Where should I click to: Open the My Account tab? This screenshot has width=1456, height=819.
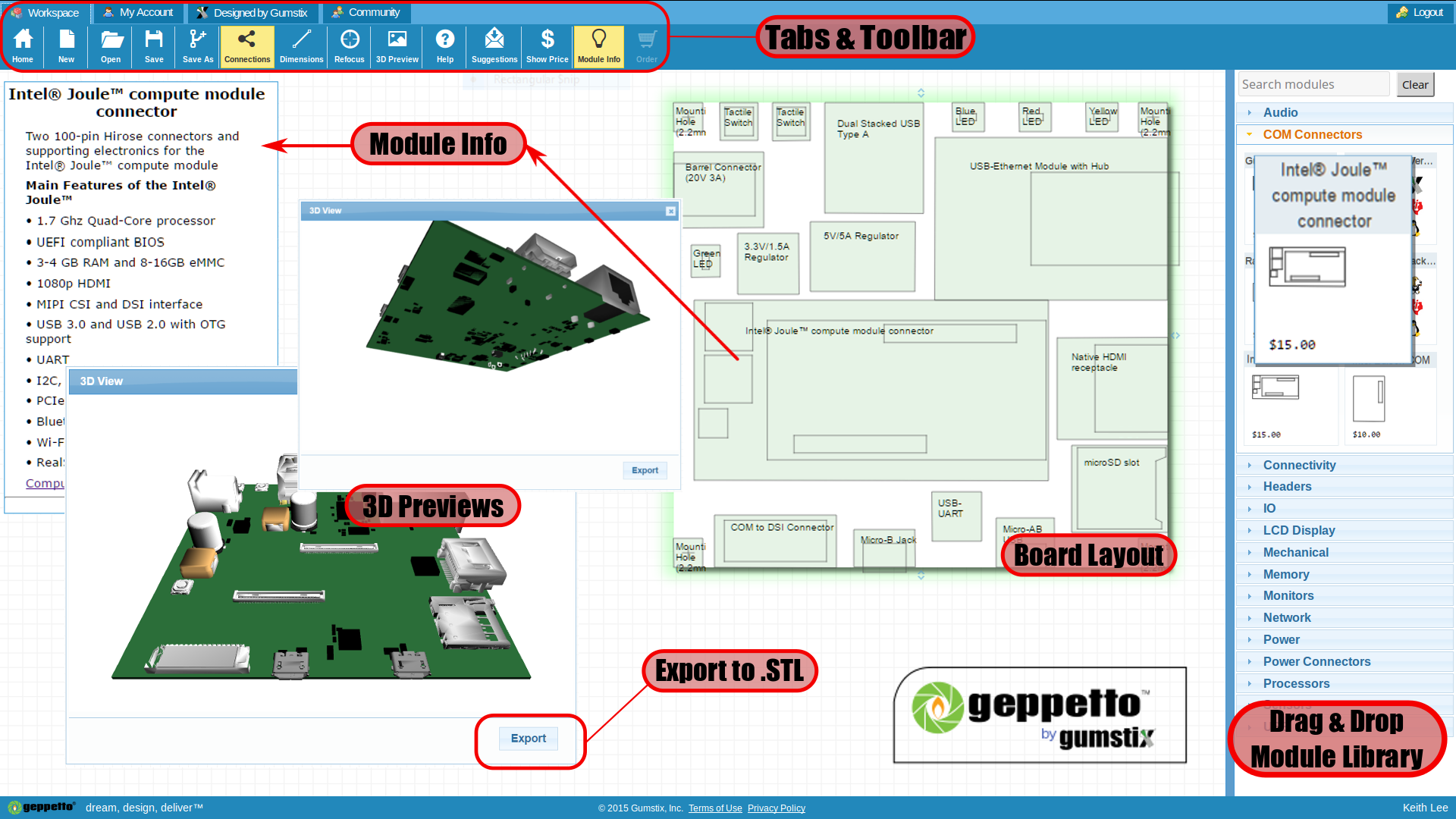coord(138,13)
